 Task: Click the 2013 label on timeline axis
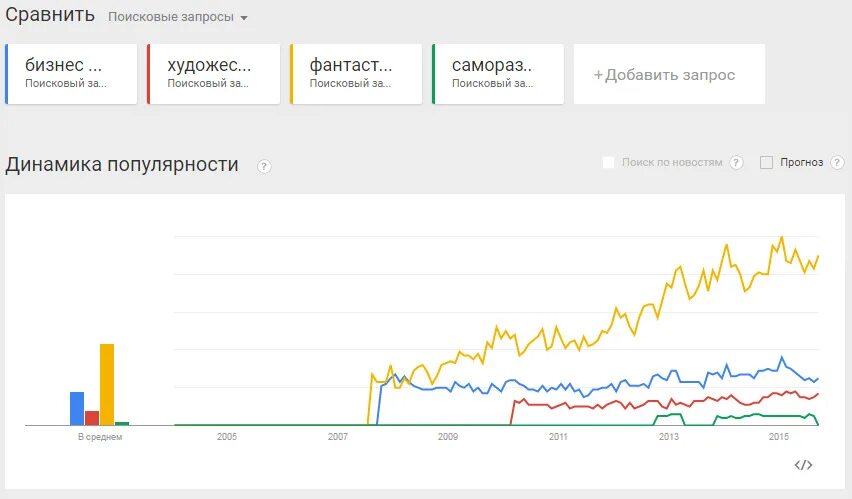[668, 436]
